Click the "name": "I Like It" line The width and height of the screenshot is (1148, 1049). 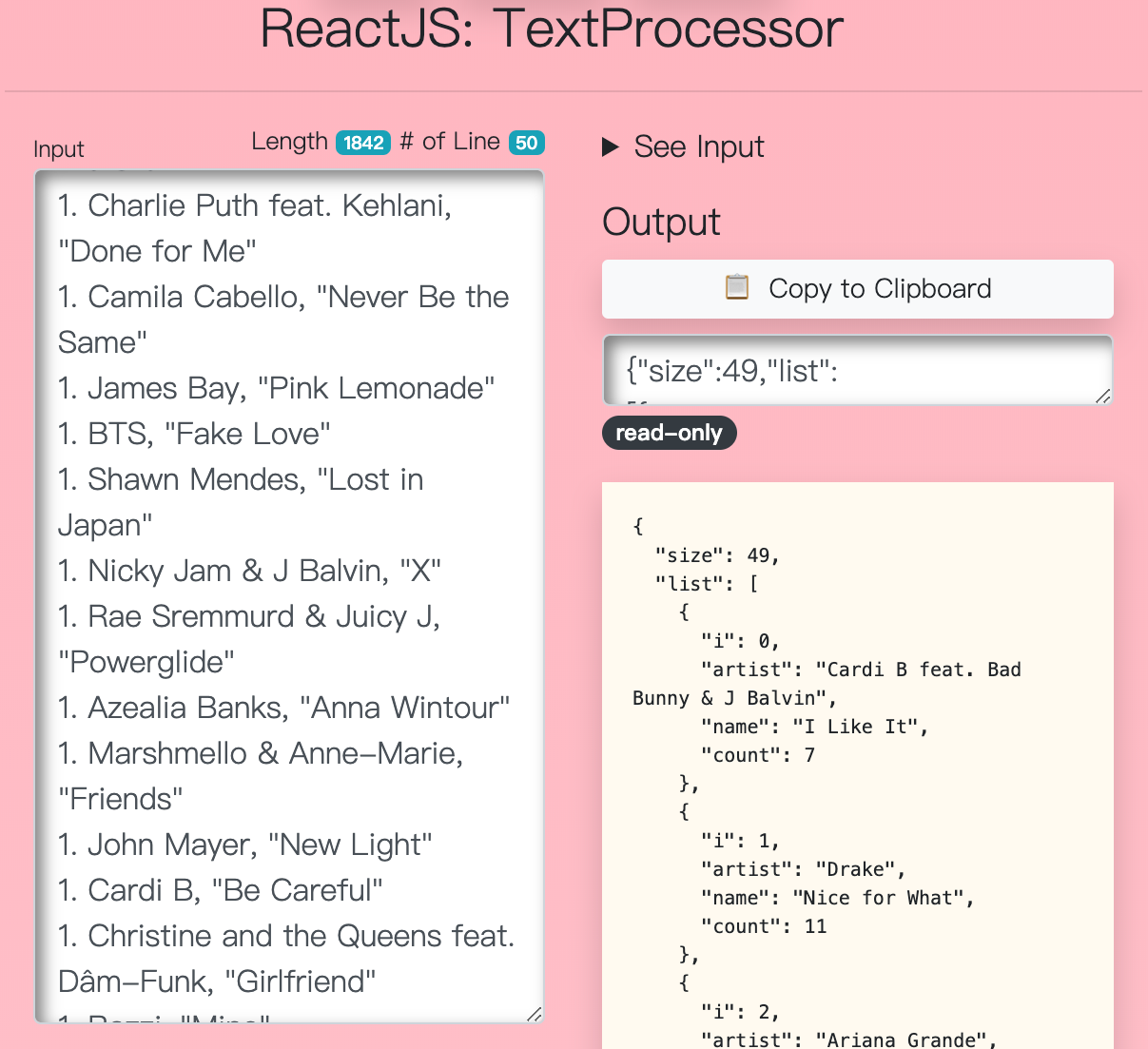(814, 727)
